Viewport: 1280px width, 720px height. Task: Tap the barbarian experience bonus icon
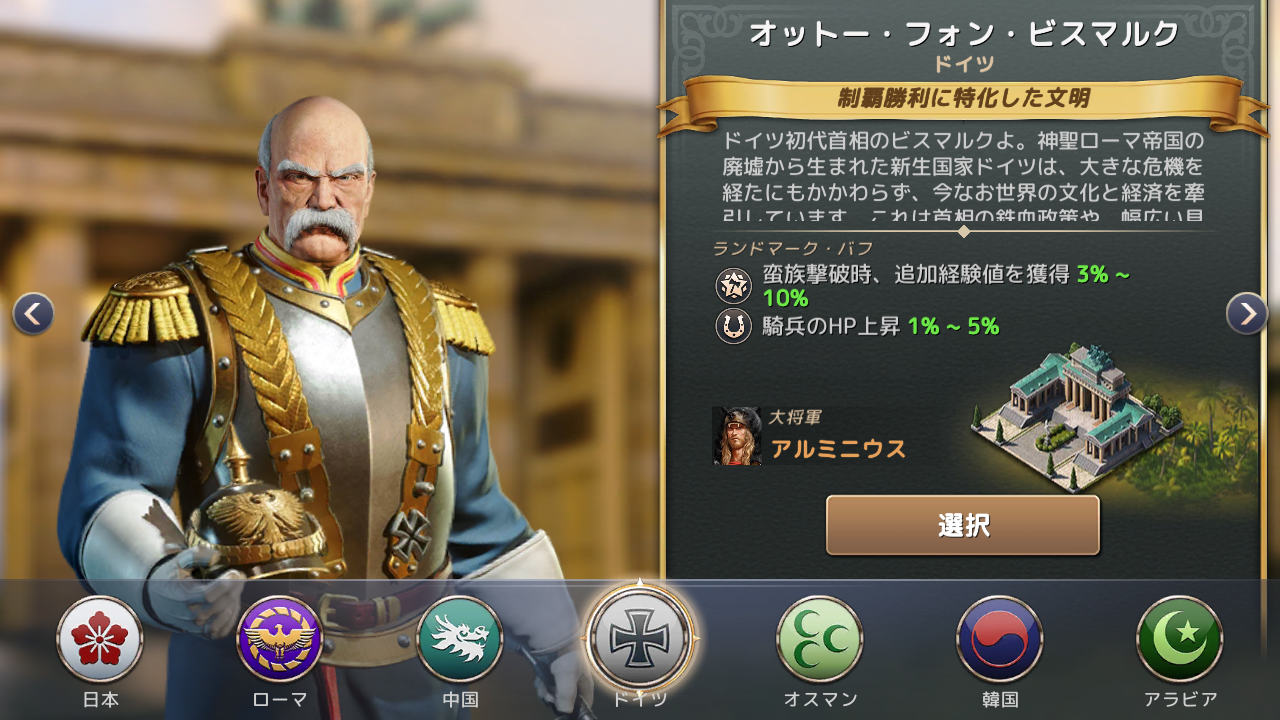pyautogui.click(x=734, y=286)
